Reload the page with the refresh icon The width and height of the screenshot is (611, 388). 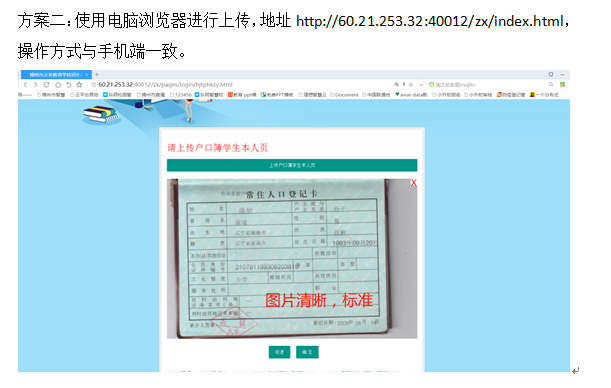46,85
